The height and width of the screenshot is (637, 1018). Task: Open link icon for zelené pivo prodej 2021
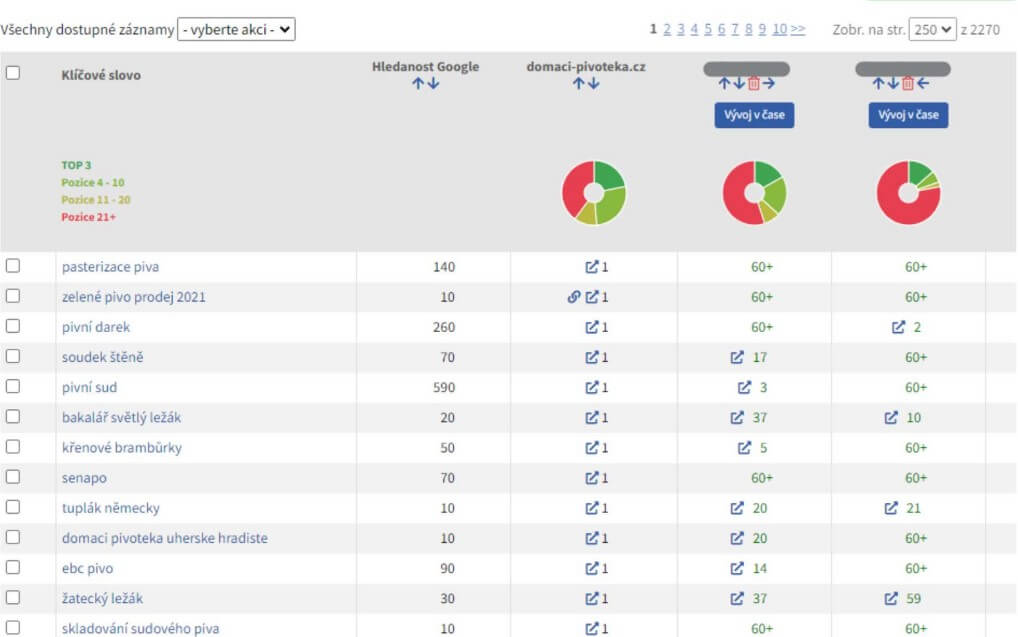click(573, 297)
